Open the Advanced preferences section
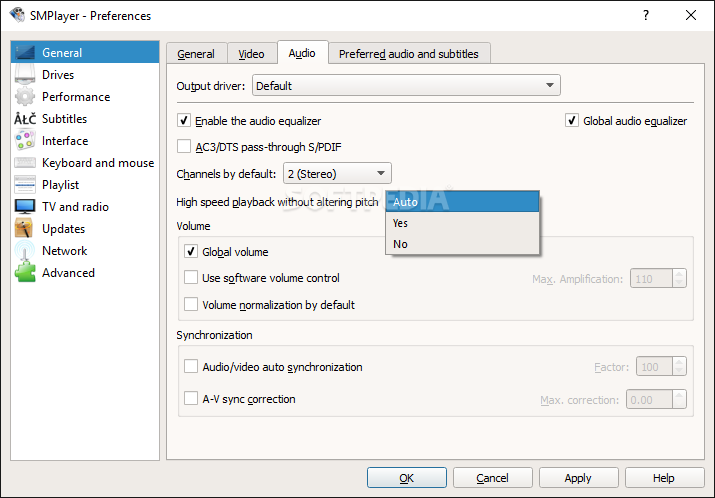 (x=84, y=273)
